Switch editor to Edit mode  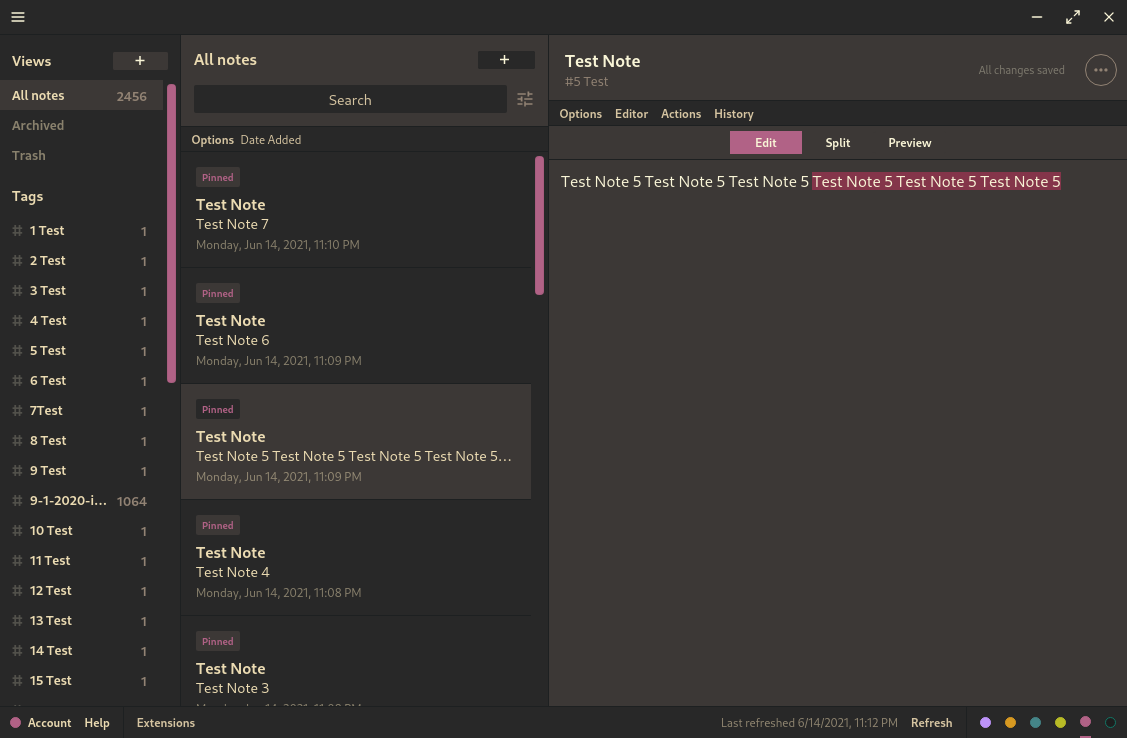pyautogui.click(x=766, y=143)
